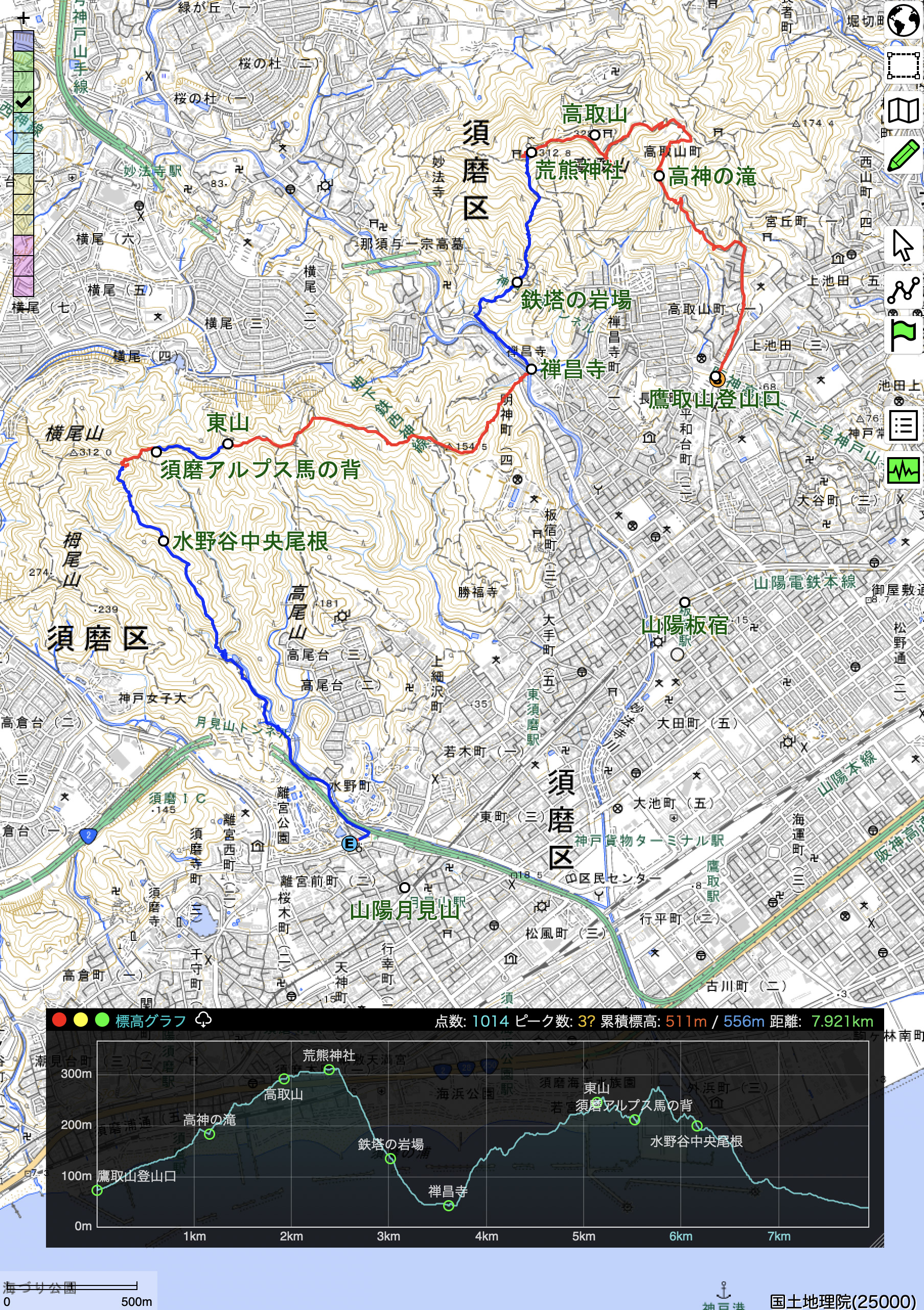Click the 禅昌寺 point on elevation graph
The height and width of the screenshot is (1310, 924).
point(449,1206)
